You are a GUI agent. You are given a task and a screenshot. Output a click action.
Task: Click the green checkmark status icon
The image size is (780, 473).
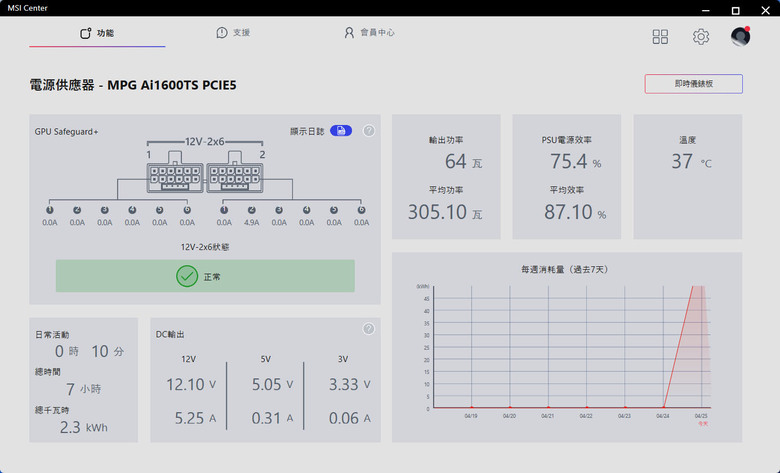(x=187, y=276)
